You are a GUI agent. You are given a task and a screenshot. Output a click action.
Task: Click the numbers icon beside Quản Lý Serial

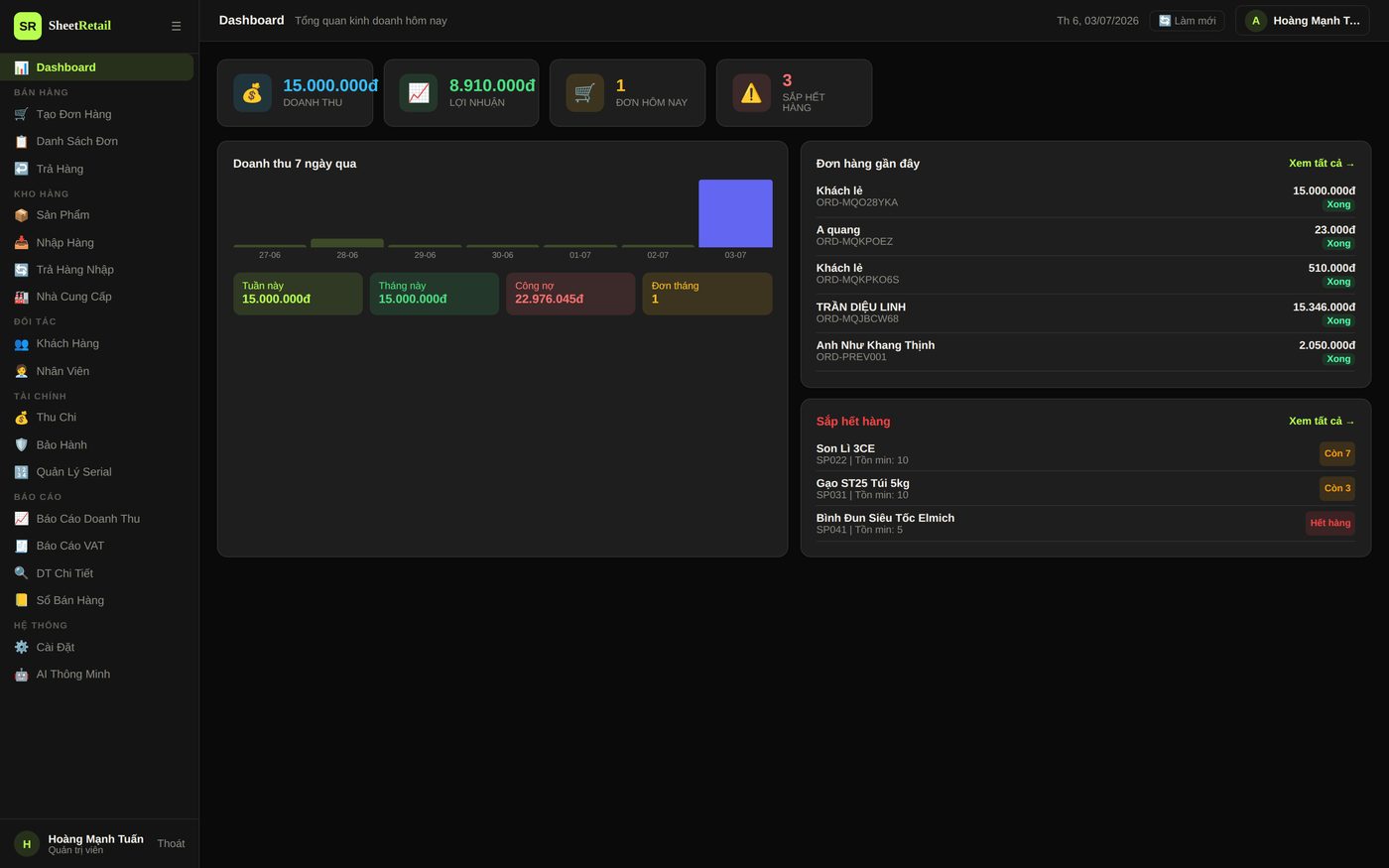click(21, 472)
